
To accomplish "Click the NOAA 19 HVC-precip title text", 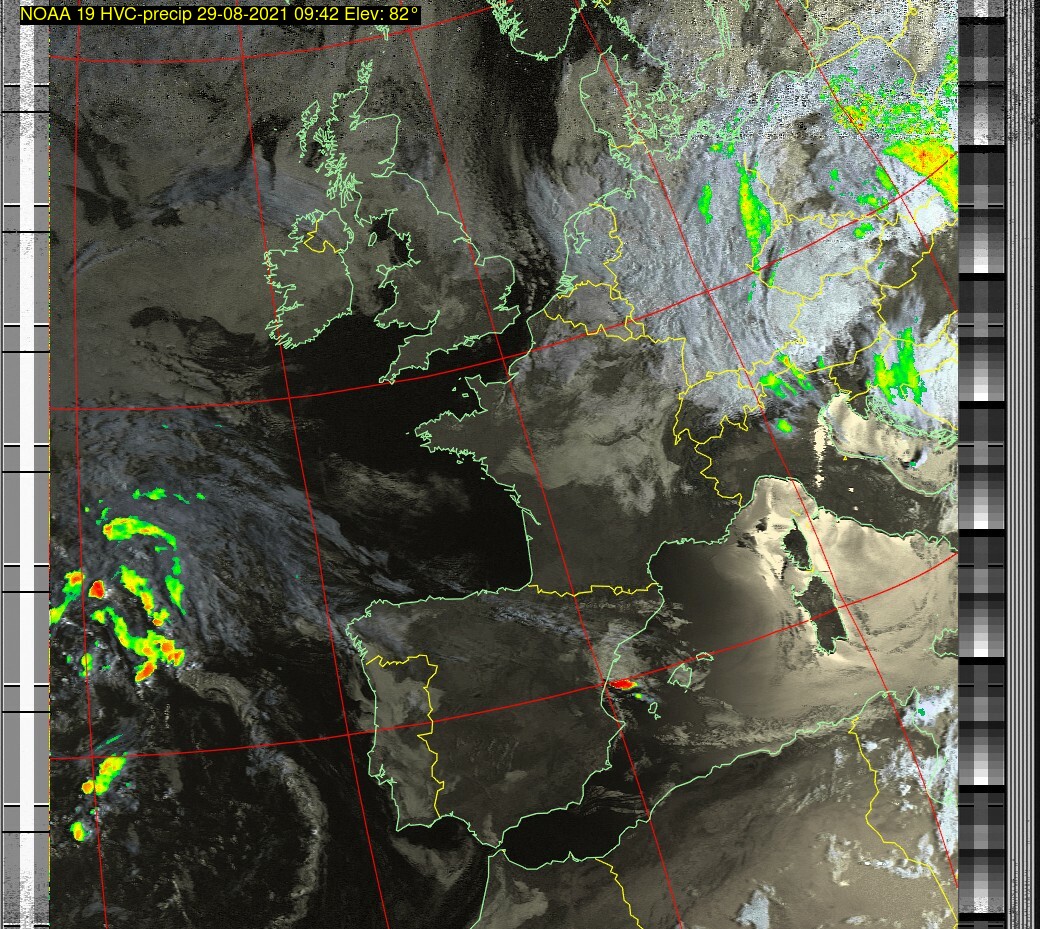I will tap(212, 13).
